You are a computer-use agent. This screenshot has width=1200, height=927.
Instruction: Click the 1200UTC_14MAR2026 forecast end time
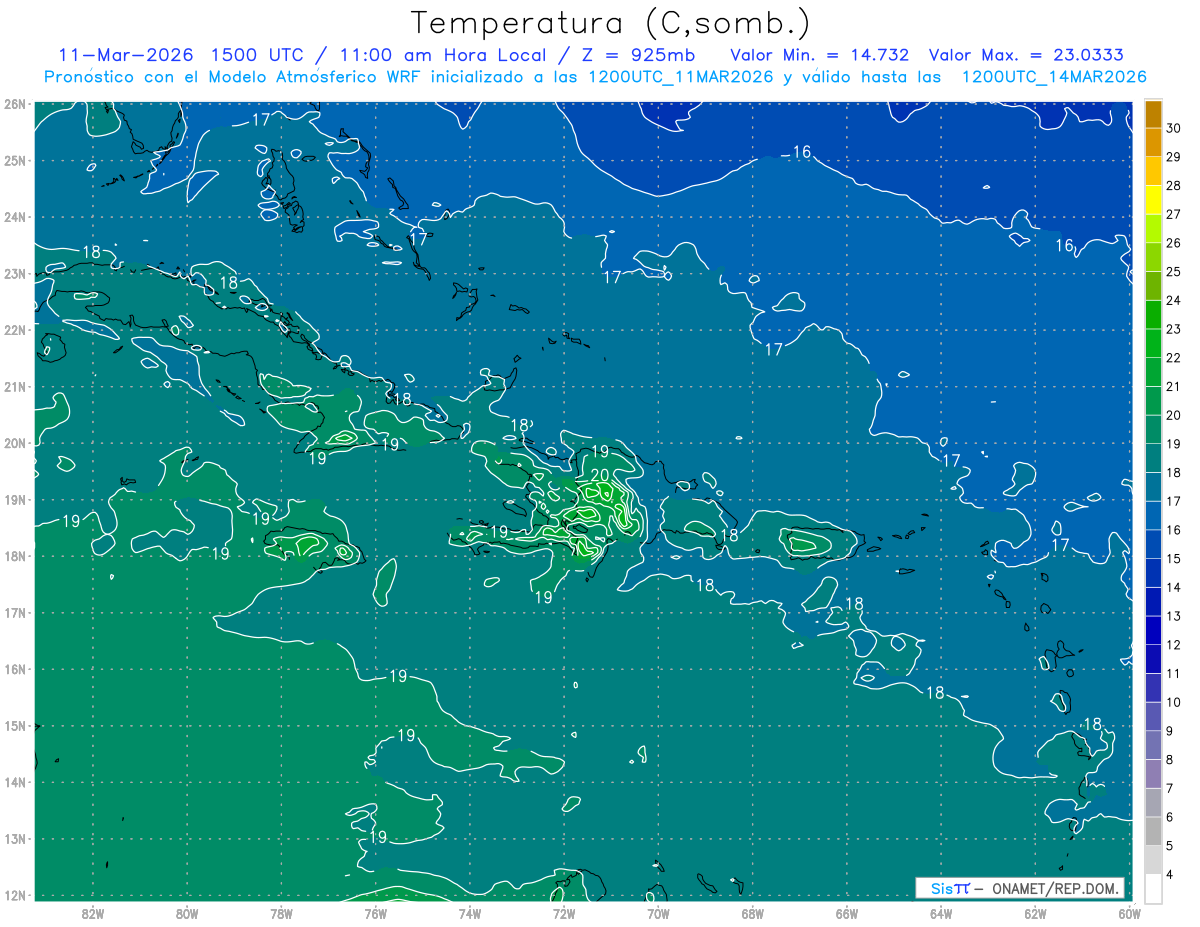point(1053,77)
